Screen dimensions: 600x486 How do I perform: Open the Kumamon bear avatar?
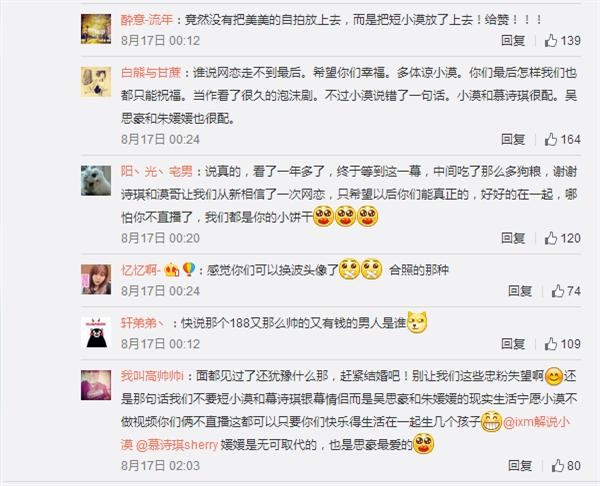coord(96,332)
